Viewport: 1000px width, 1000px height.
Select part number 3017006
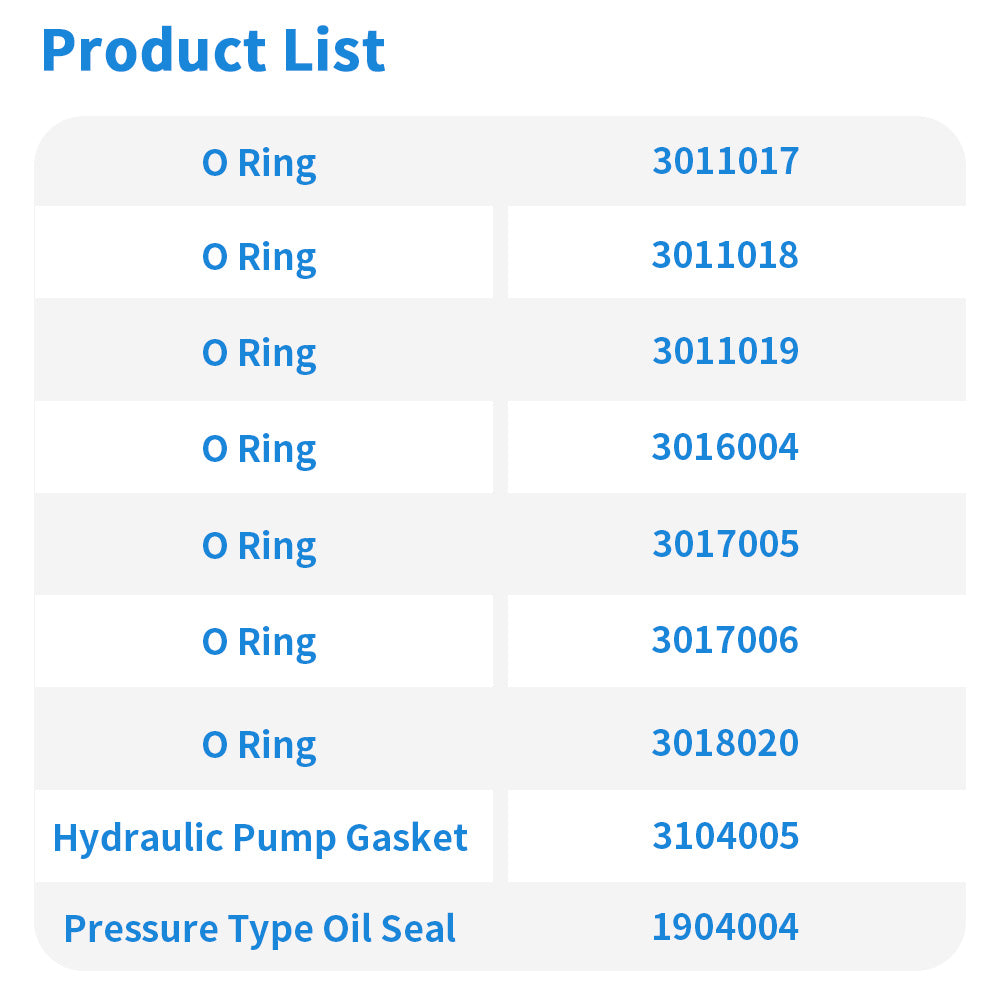(725, 640)
